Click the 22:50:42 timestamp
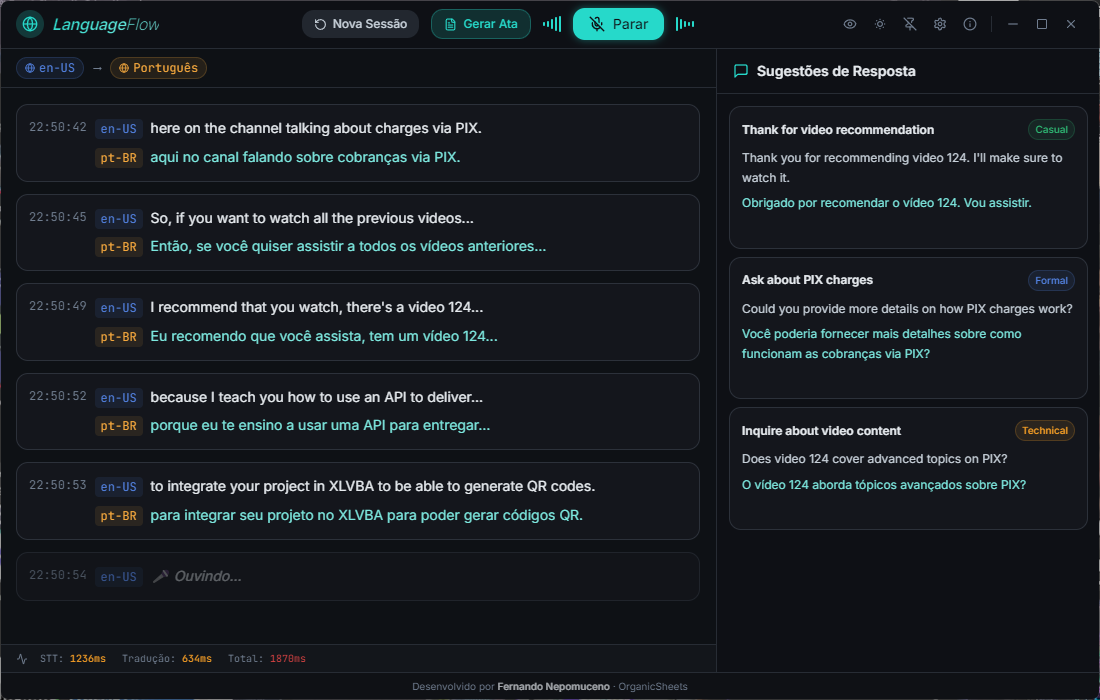The width and height of the screenshot is (1100, 700). click(58, 127)
